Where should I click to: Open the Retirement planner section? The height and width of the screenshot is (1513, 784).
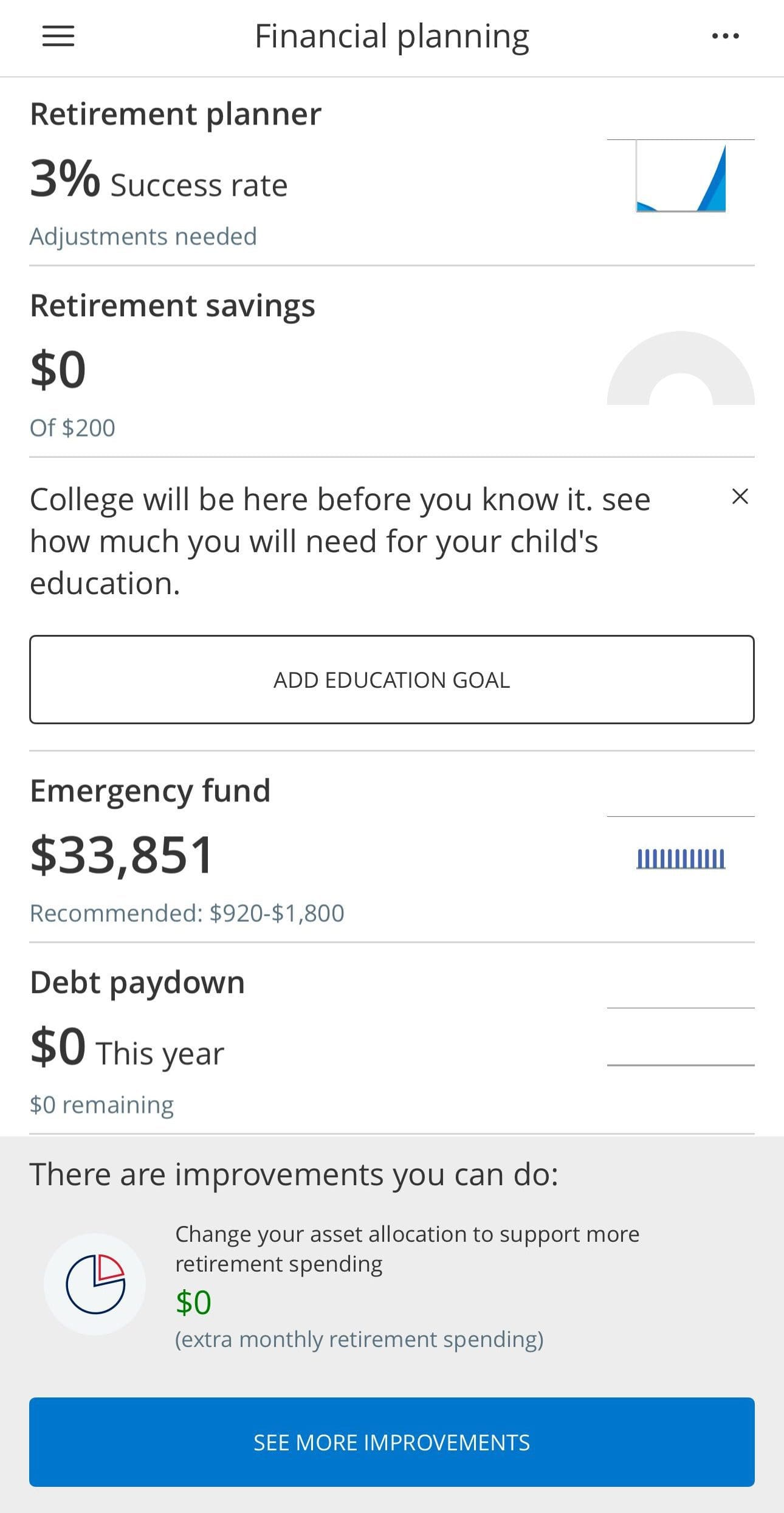[x=392, y=171]
